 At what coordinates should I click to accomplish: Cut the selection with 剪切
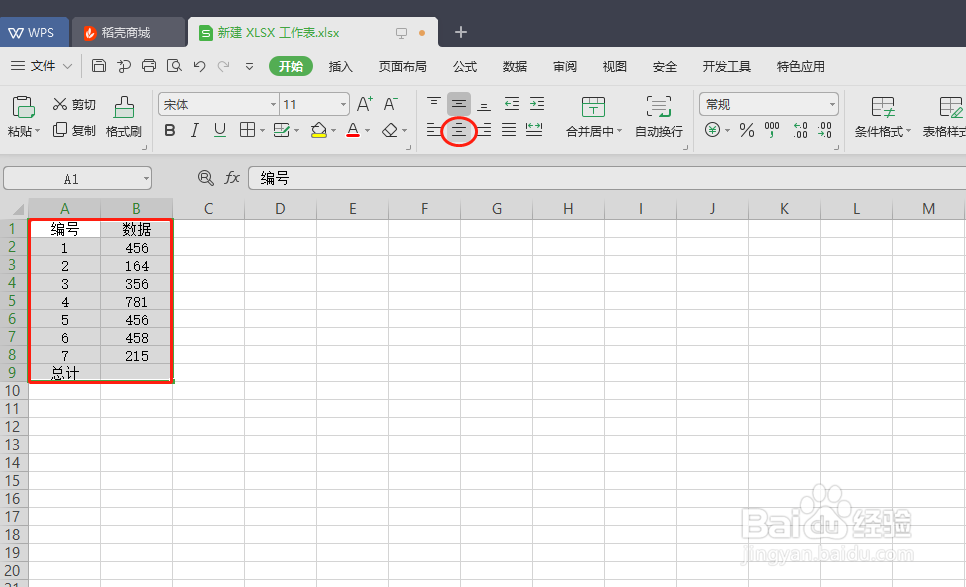tap(74, 104)
